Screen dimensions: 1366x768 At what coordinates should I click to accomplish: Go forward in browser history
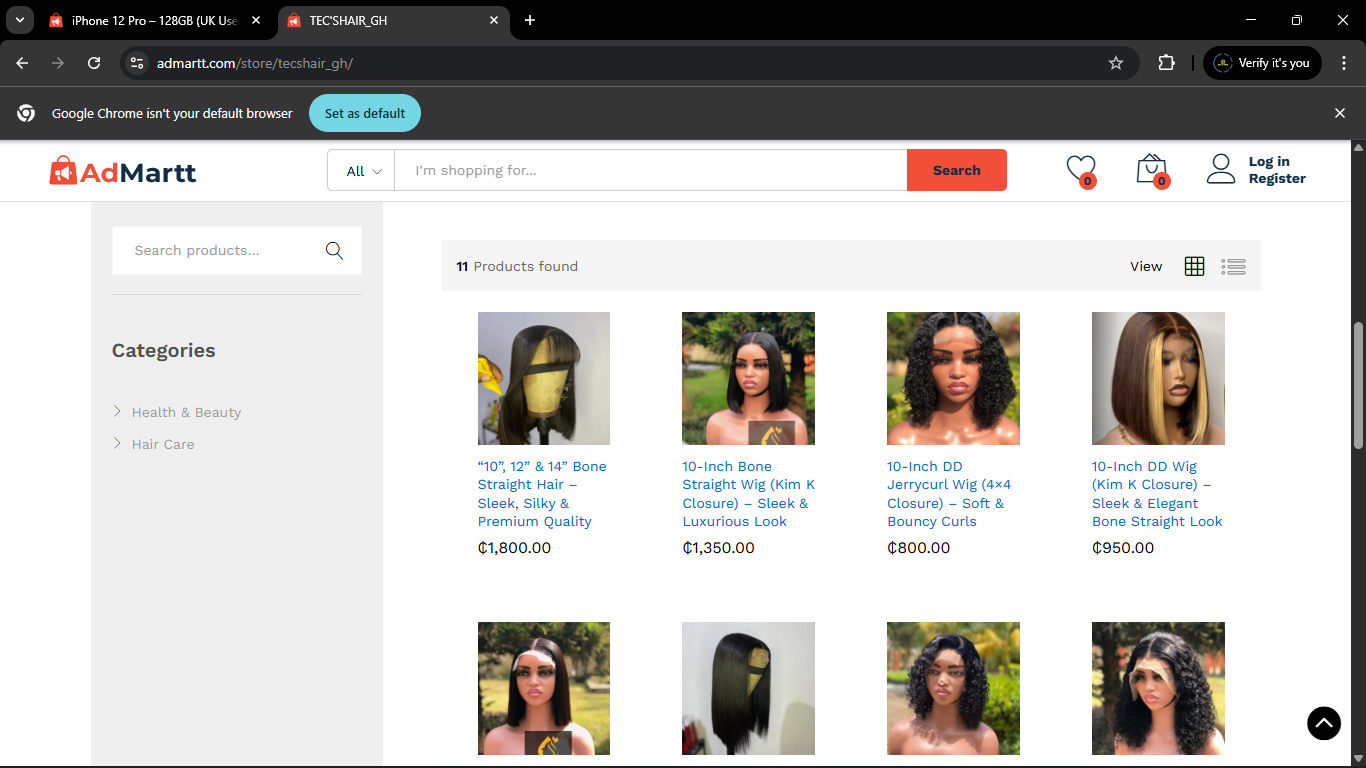pos(58,63)
